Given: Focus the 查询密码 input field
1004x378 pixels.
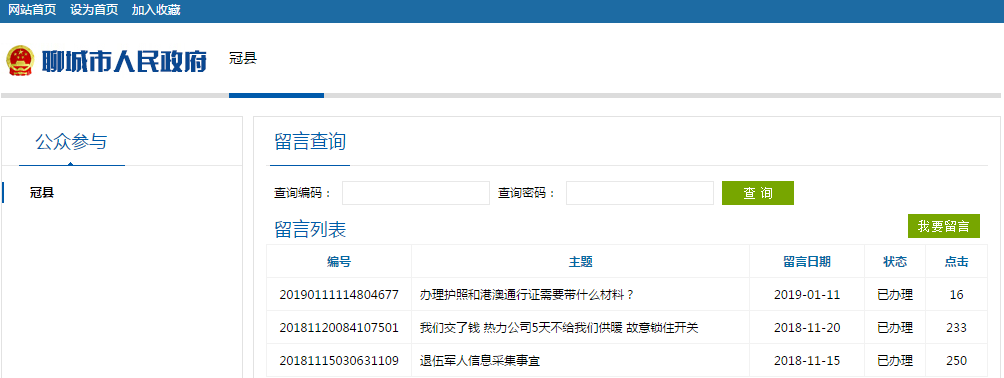Looking at the screenshot, I should pyautogui.click(x=640, y=193).
